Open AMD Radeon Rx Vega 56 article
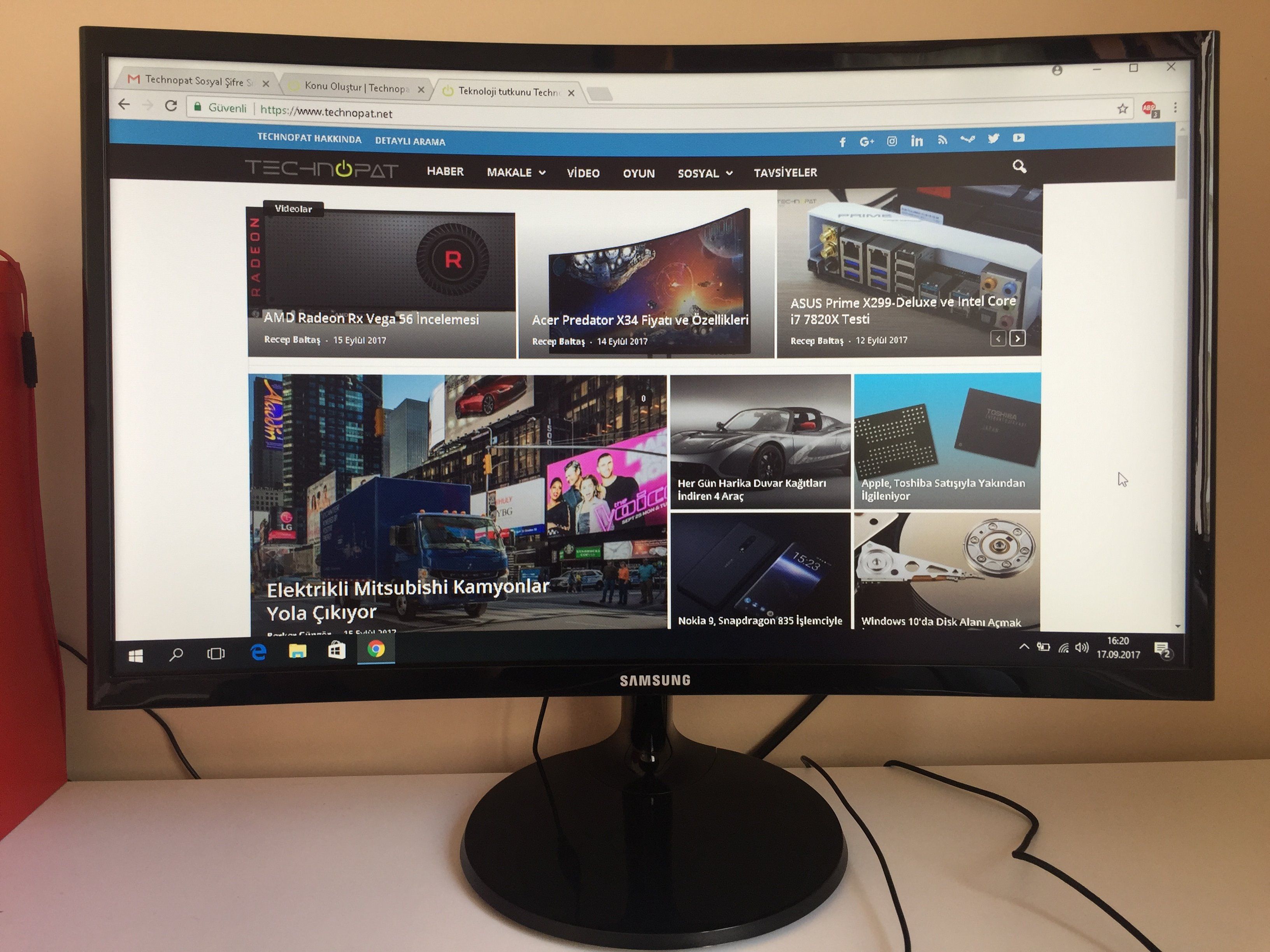1270x952 pixels. click(372, 319)
